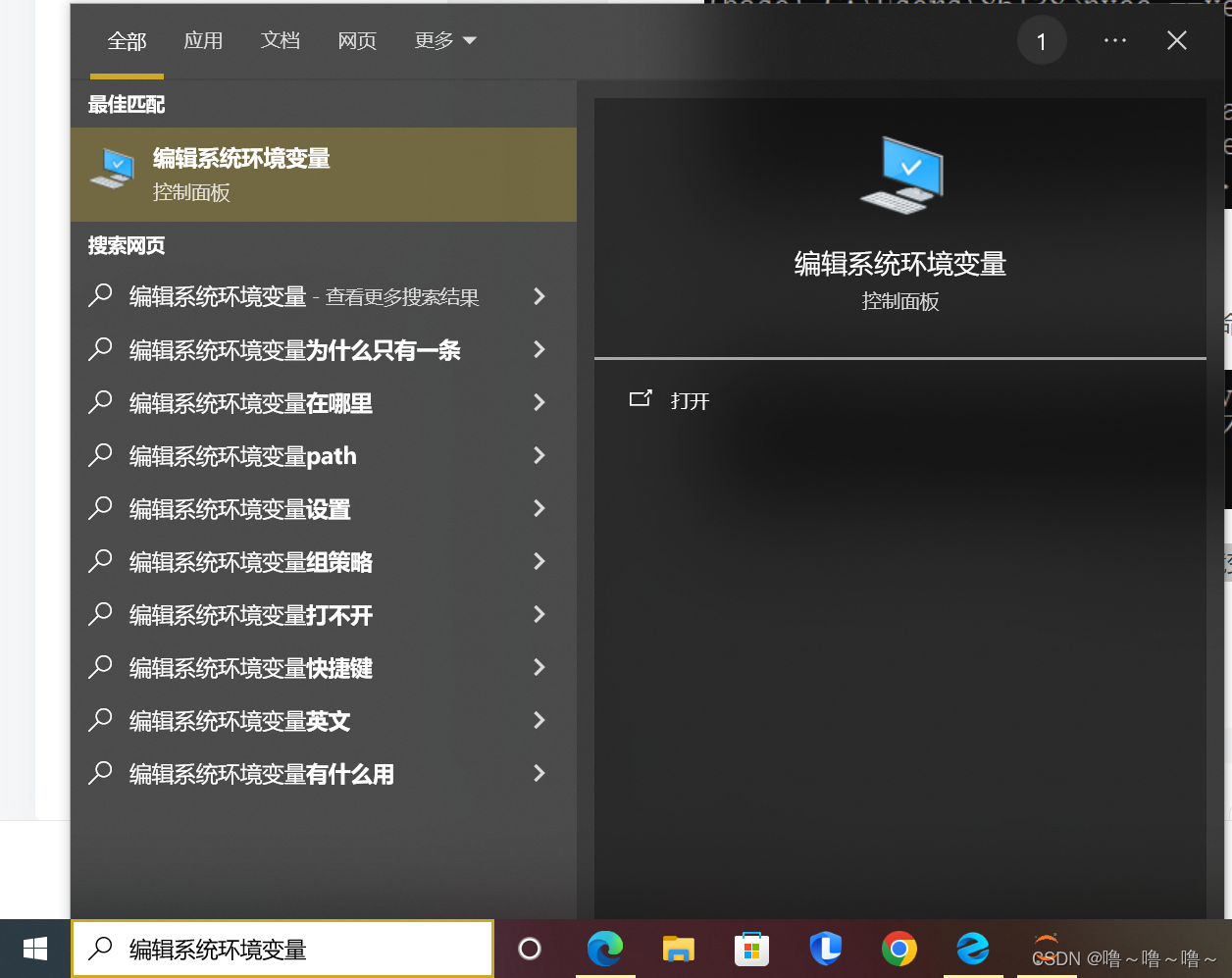
Task: Open the ellipsis options menu
Action: pyautogui.click(x=1114, y=40)
